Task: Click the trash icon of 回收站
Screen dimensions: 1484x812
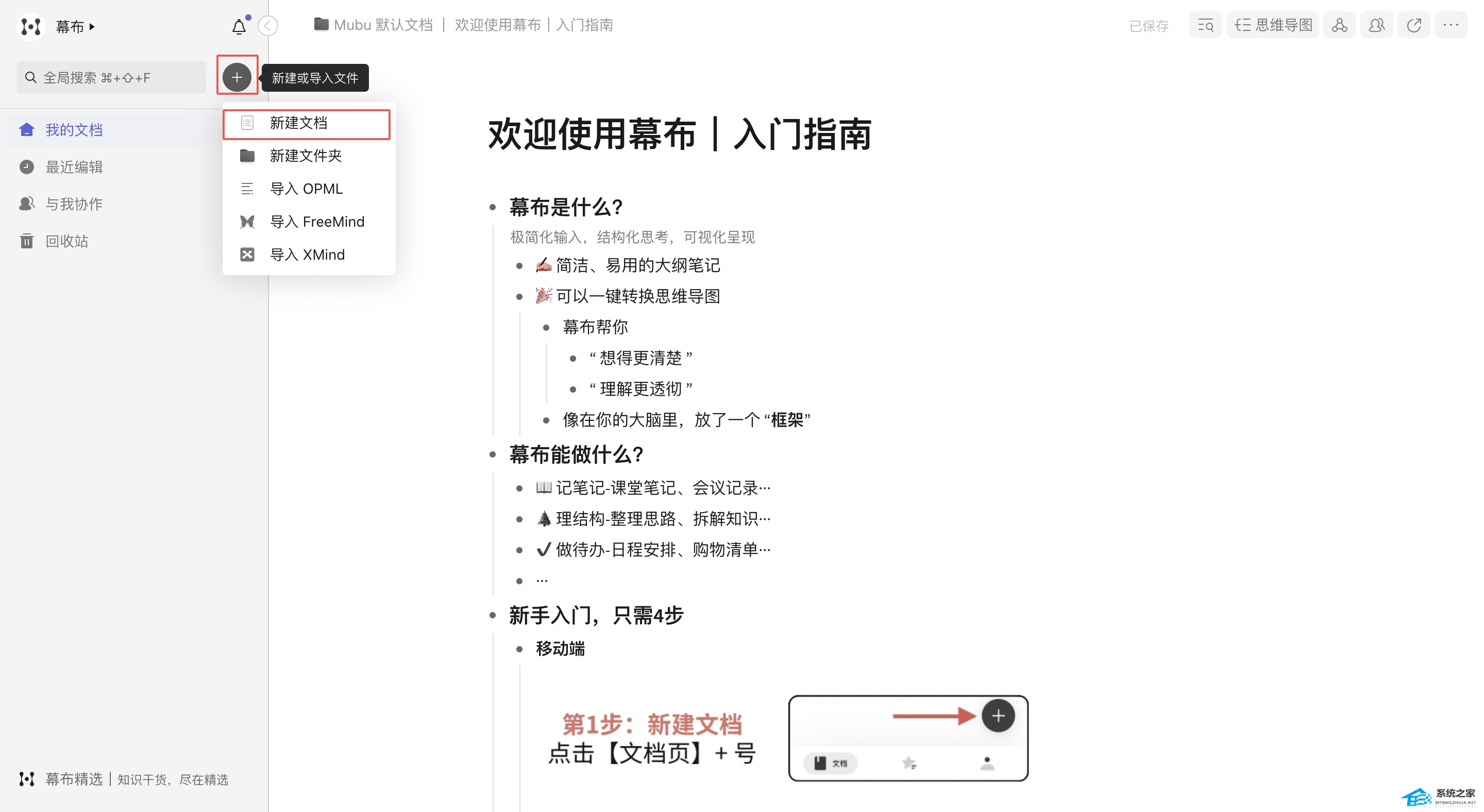Action: tap(26, 241)
